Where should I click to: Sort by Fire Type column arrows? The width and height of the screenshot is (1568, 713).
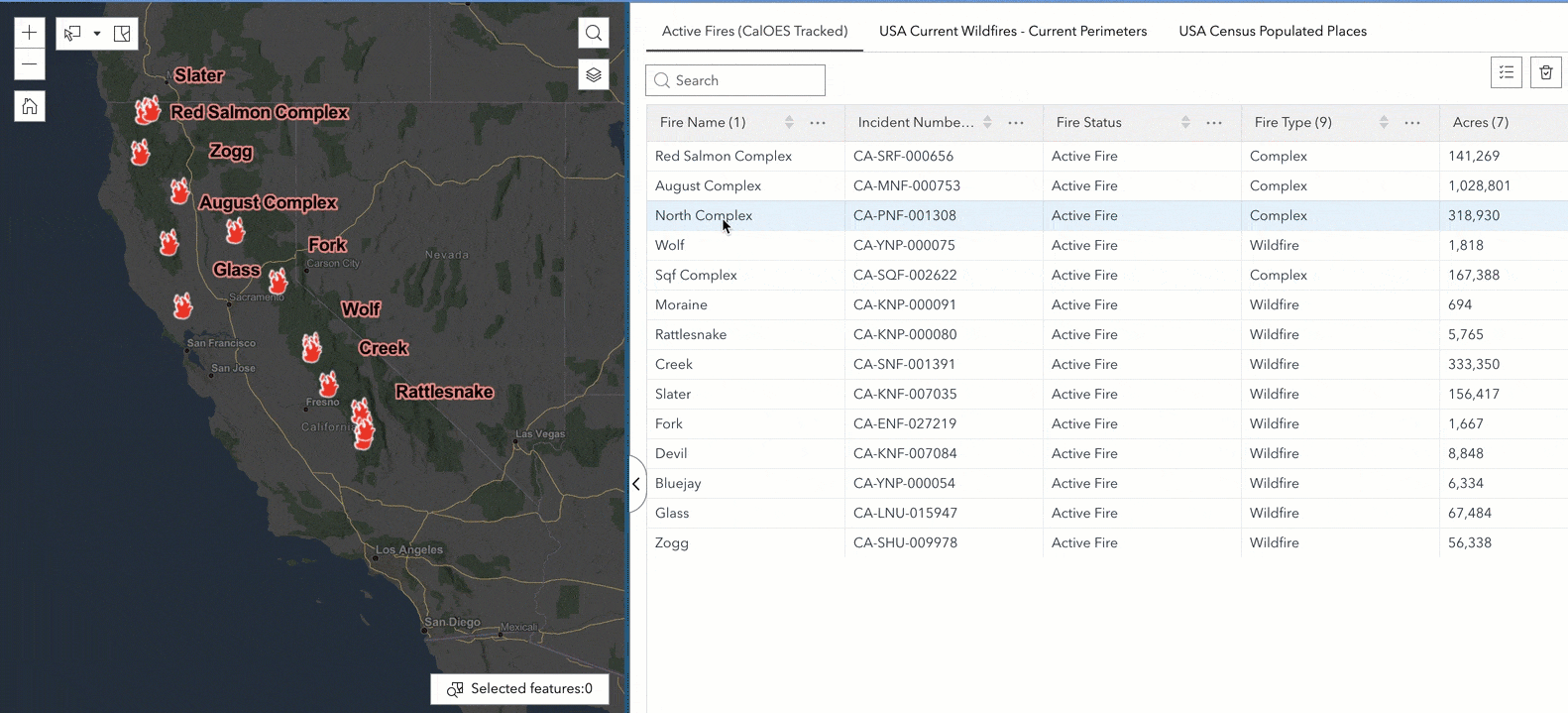pyautogui.click(x=1384, y=122)
